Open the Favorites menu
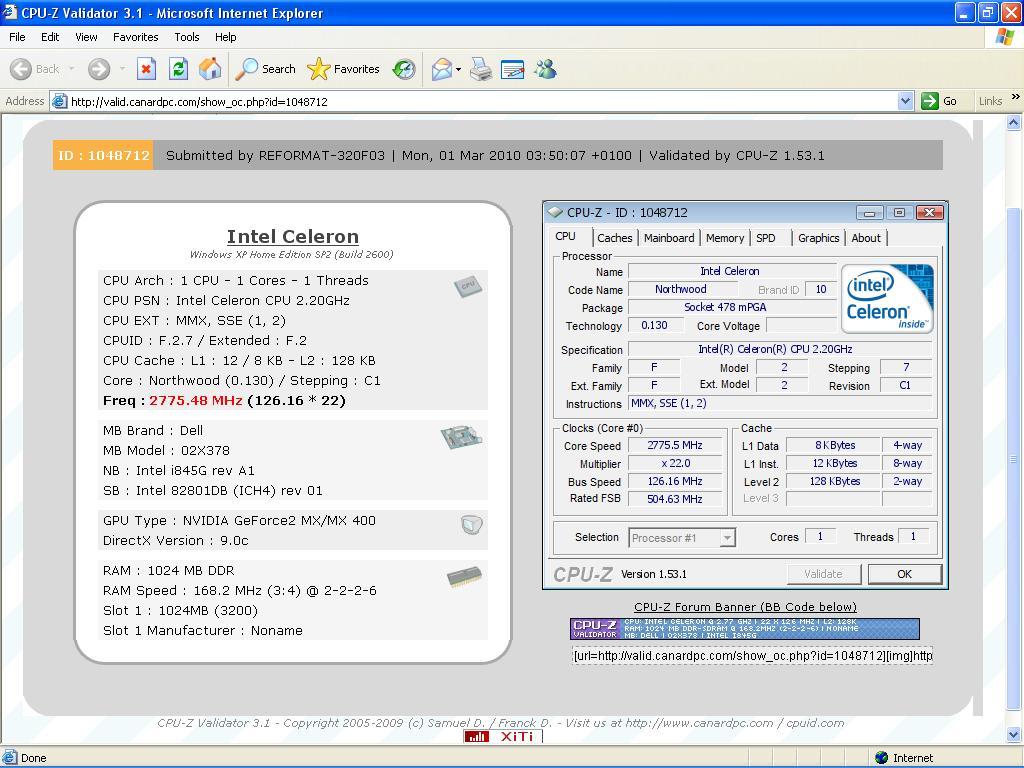Image resolution: width=1024 pixels, height=768 pixels. [x=136, y=37]
